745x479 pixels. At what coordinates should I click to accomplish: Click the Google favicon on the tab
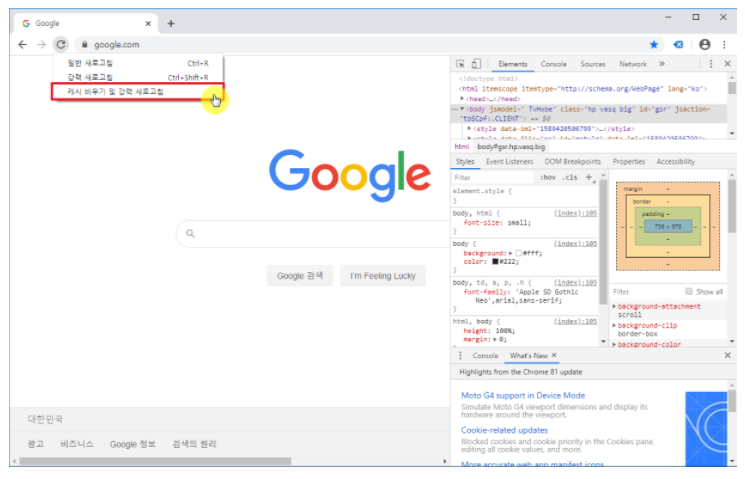click(26, 23)
